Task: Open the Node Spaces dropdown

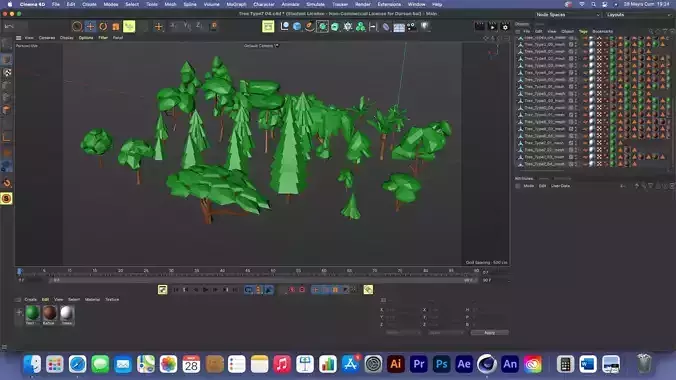Action: [x=567, y=15]
